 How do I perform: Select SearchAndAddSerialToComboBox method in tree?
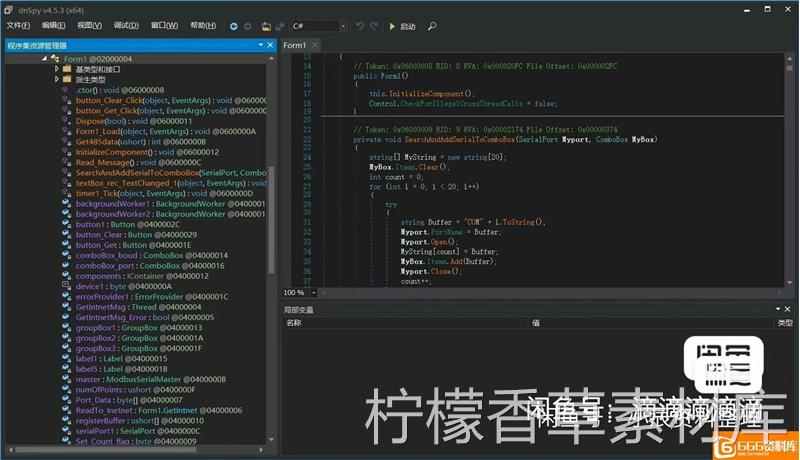click(171, 172)
